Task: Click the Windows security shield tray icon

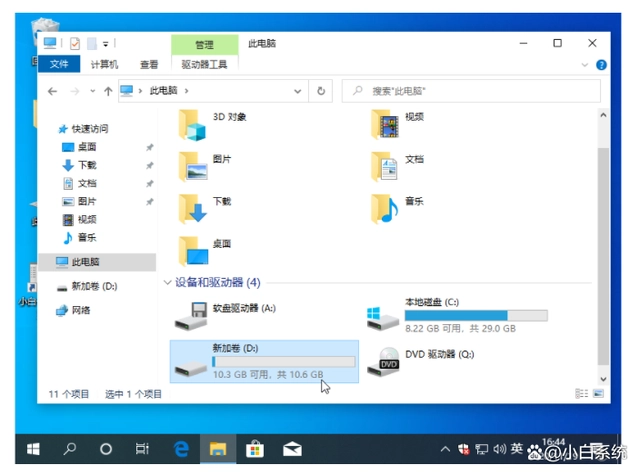Action: pos(464,449)
